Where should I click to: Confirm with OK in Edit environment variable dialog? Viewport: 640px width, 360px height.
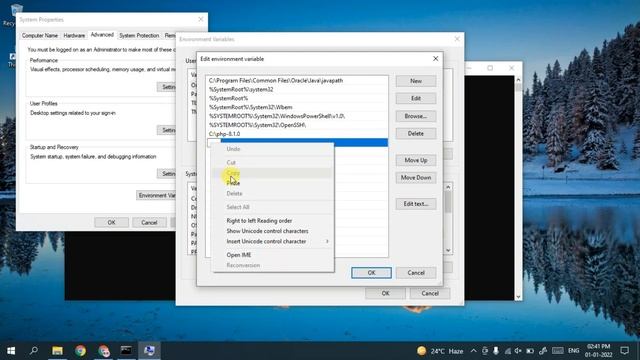pos(371,273)
